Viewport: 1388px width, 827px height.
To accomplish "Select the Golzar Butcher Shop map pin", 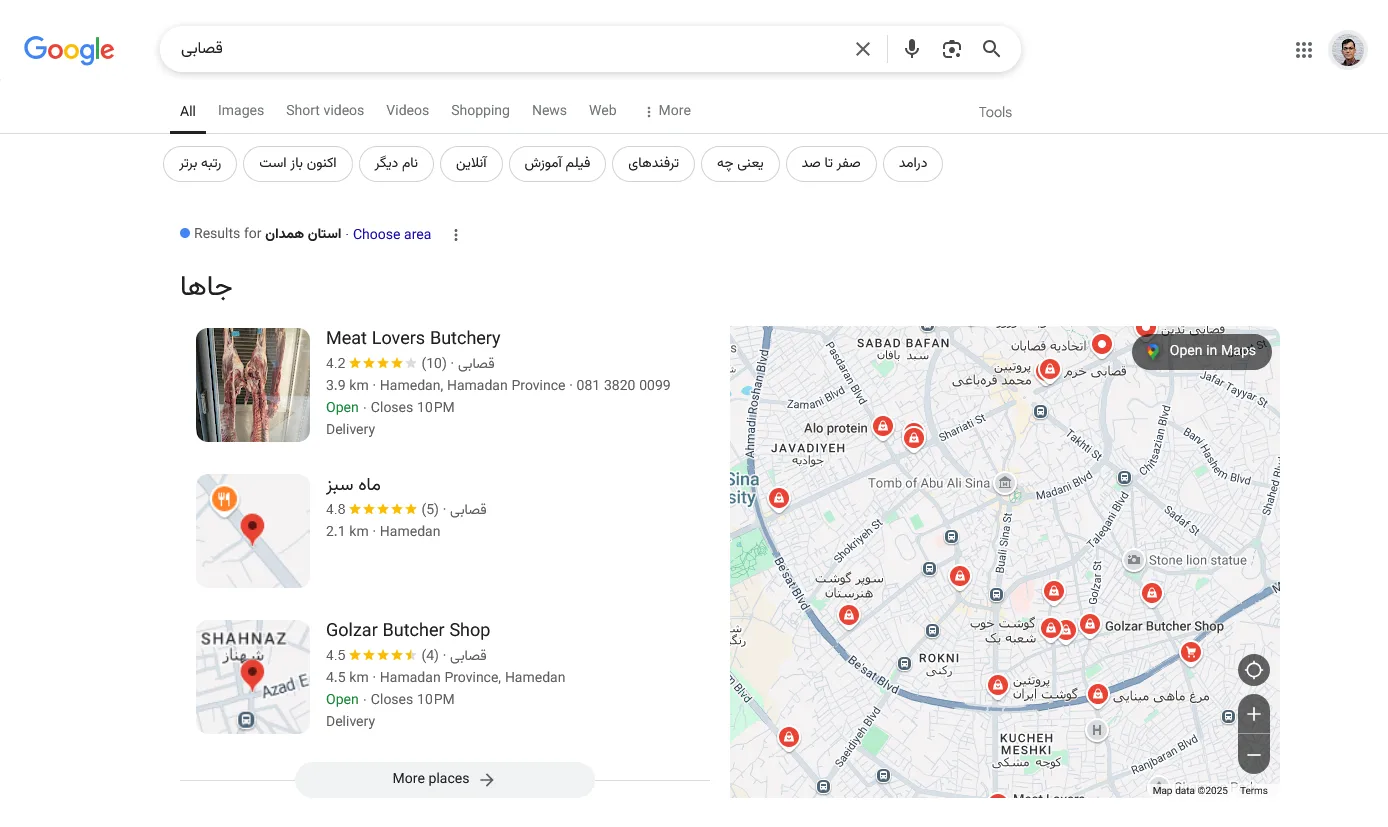I will (1089, 625).
